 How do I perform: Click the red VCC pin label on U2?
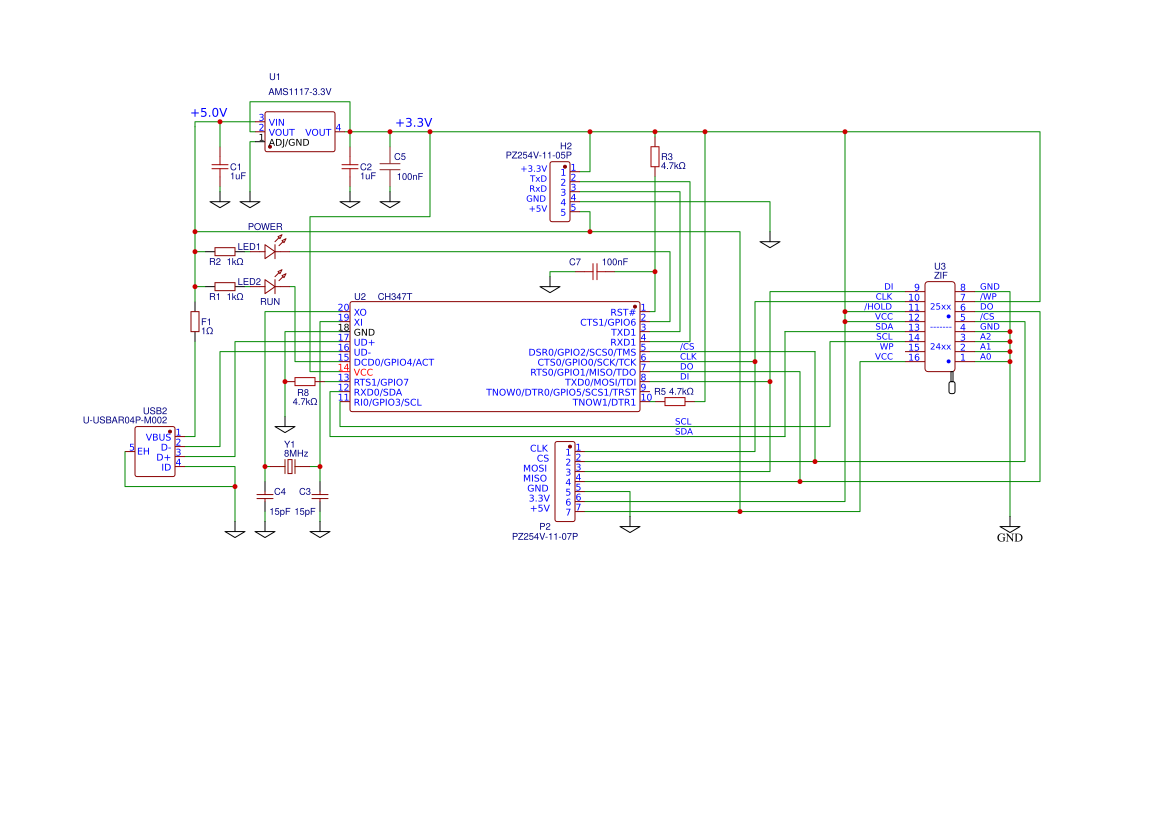tap(363, 372)
